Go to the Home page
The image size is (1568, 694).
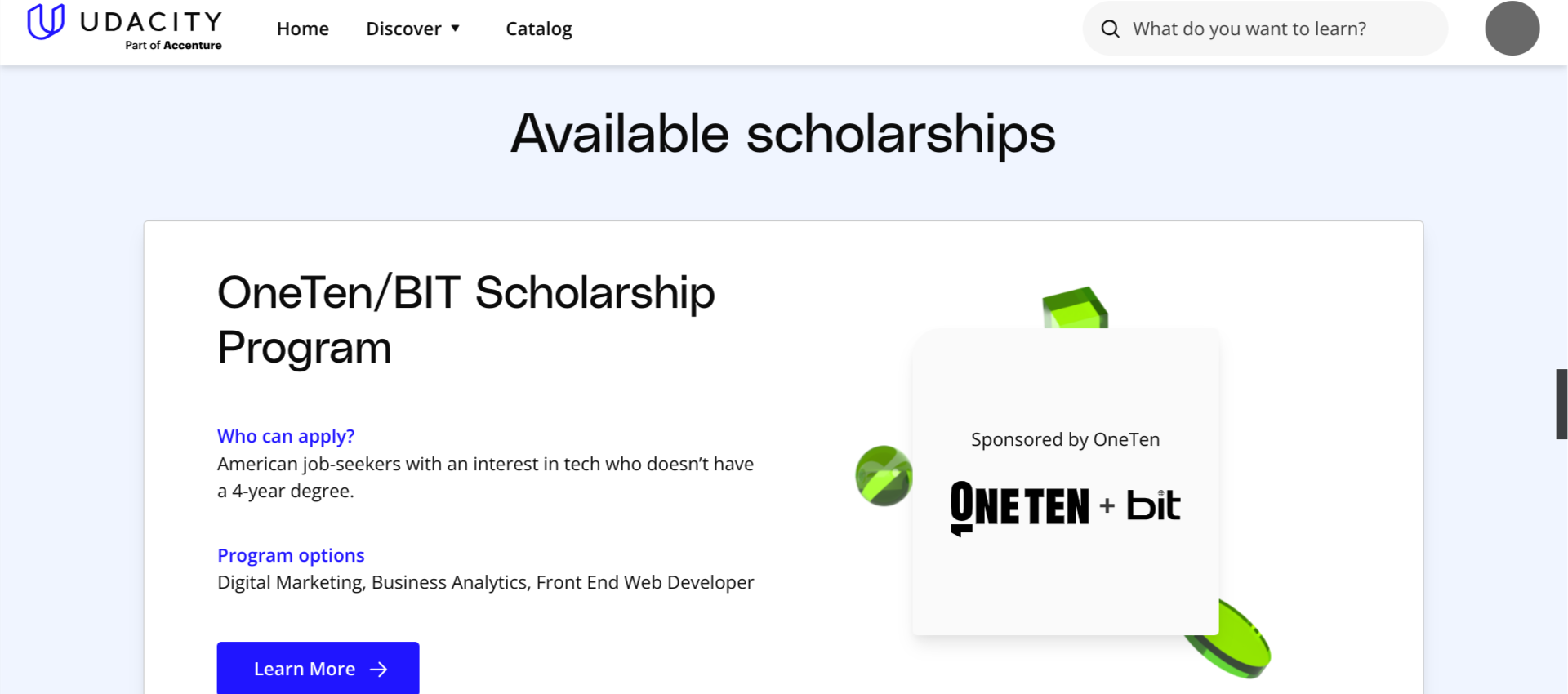pyautogui.click(x=302, y=29)
